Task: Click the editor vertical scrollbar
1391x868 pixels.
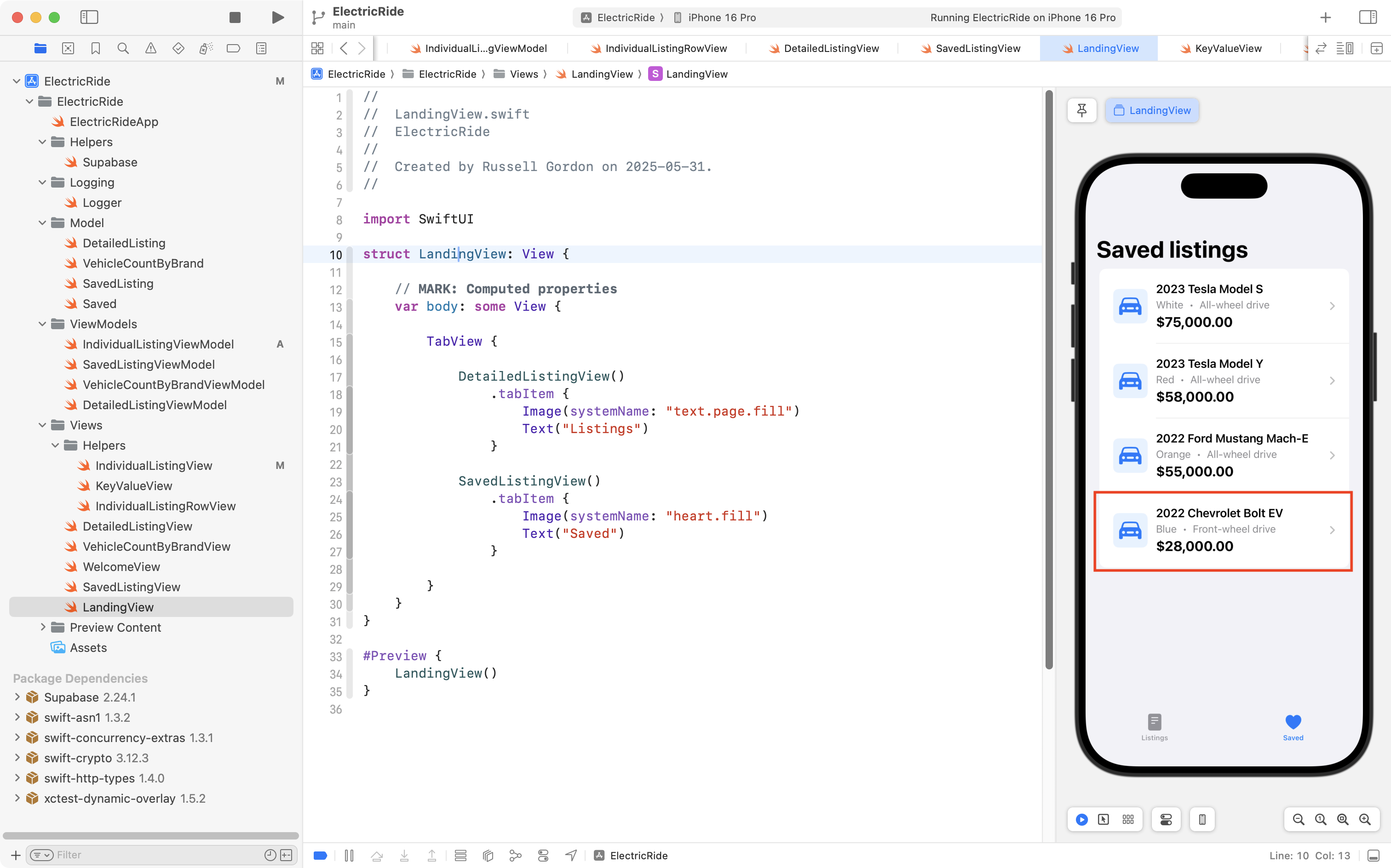Action: (x=1049, y=379)
